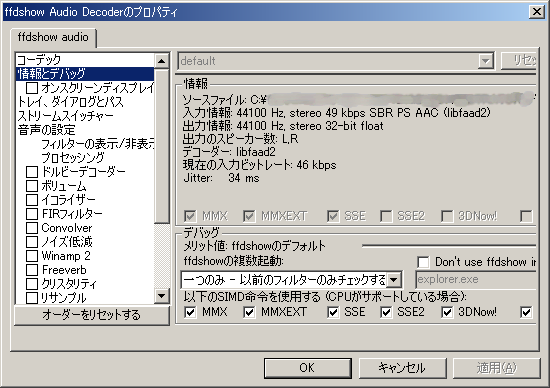Click the filter list scroll down arrow
The height and width of the screenshot is (388, 550).
pos(162,296)
